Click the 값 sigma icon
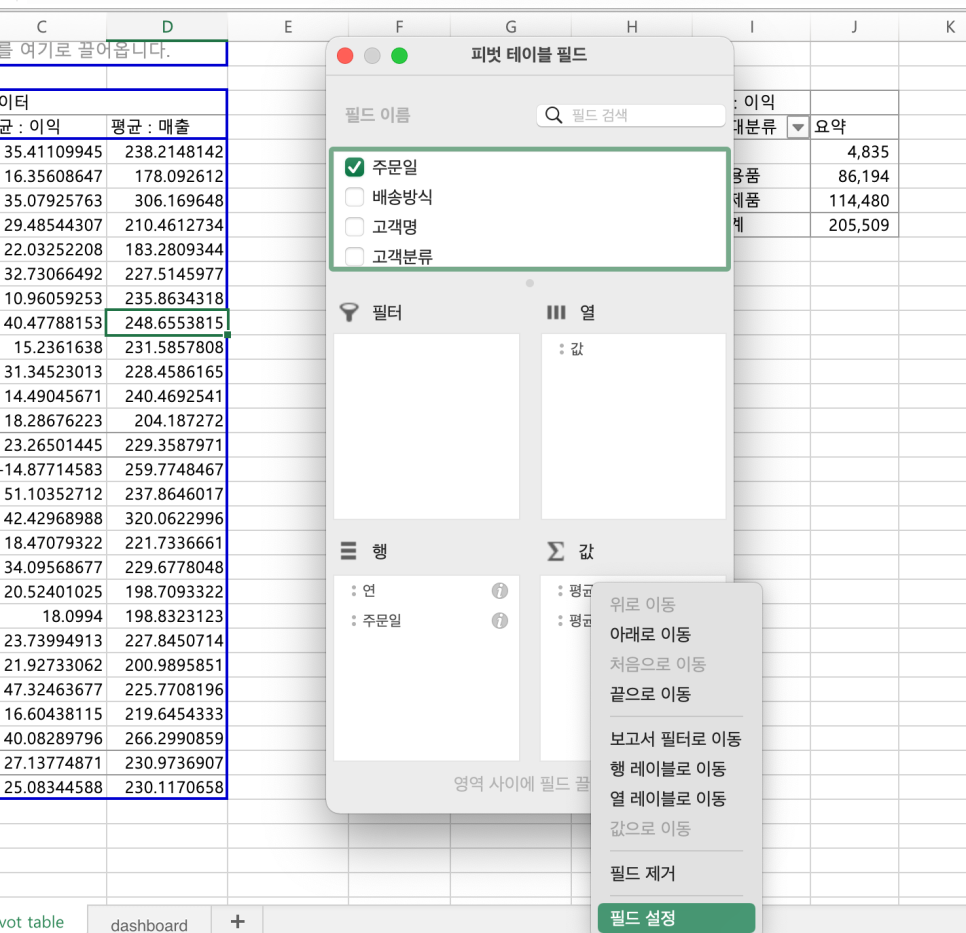Viewport: 966px width, 933px height. click(556, 551)
